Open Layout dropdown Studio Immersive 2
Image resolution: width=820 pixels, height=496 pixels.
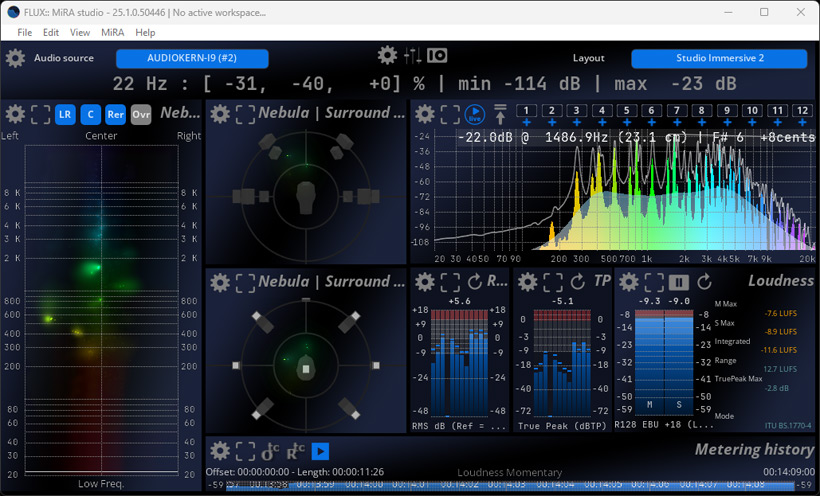(x=719, y=59)
